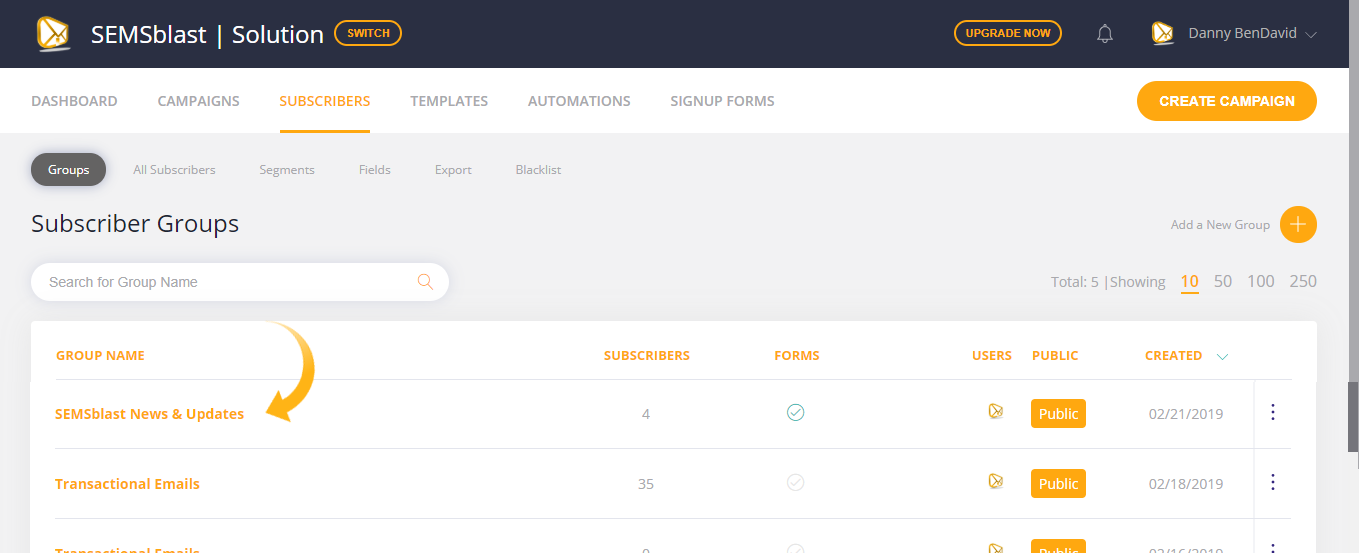The width and height of the screenshot is (1359, 553).
Task: Select the Groups sub-tab
Action: [69, 170]
